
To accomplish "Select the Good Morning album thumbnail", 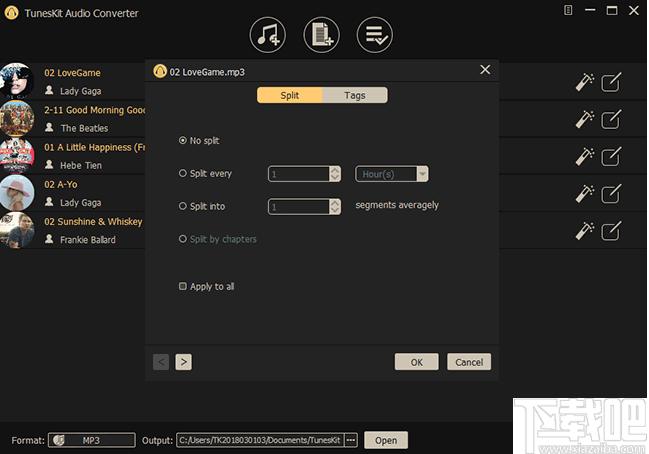I will (x=17, y=118).
